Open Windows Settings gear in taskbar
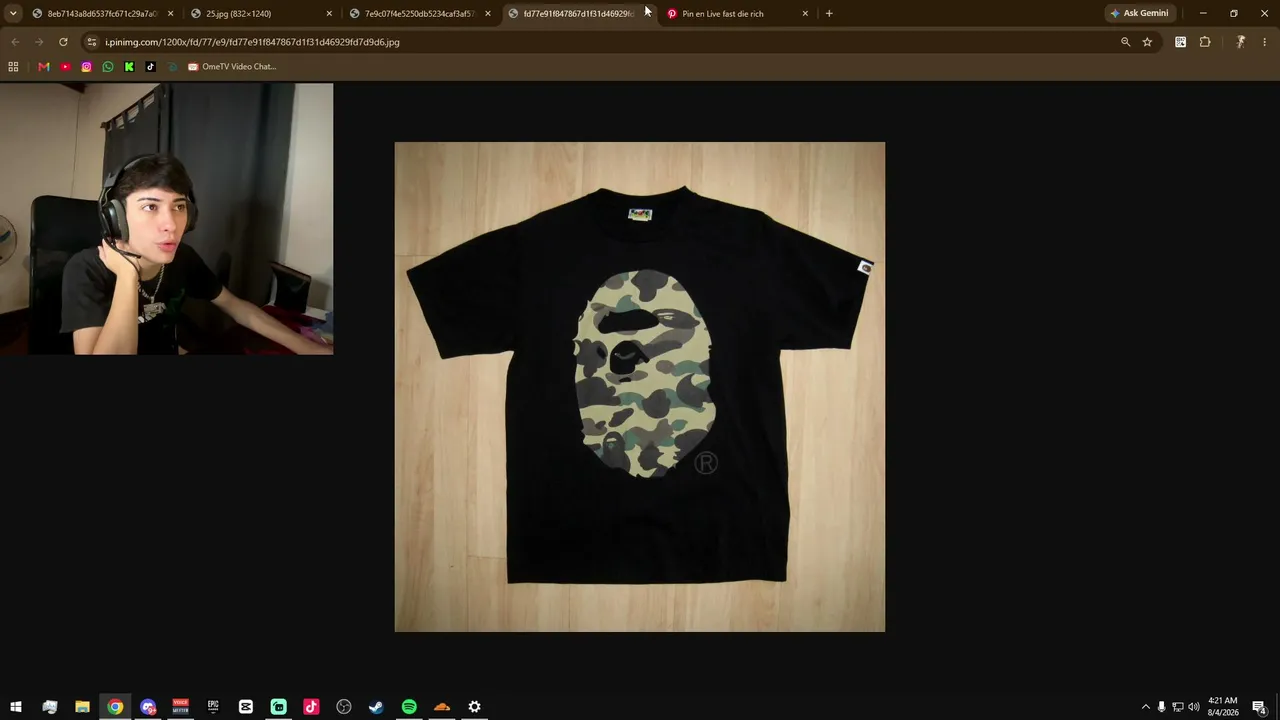1280x720 pixels. pyautogui.click(x=474, y=707)
